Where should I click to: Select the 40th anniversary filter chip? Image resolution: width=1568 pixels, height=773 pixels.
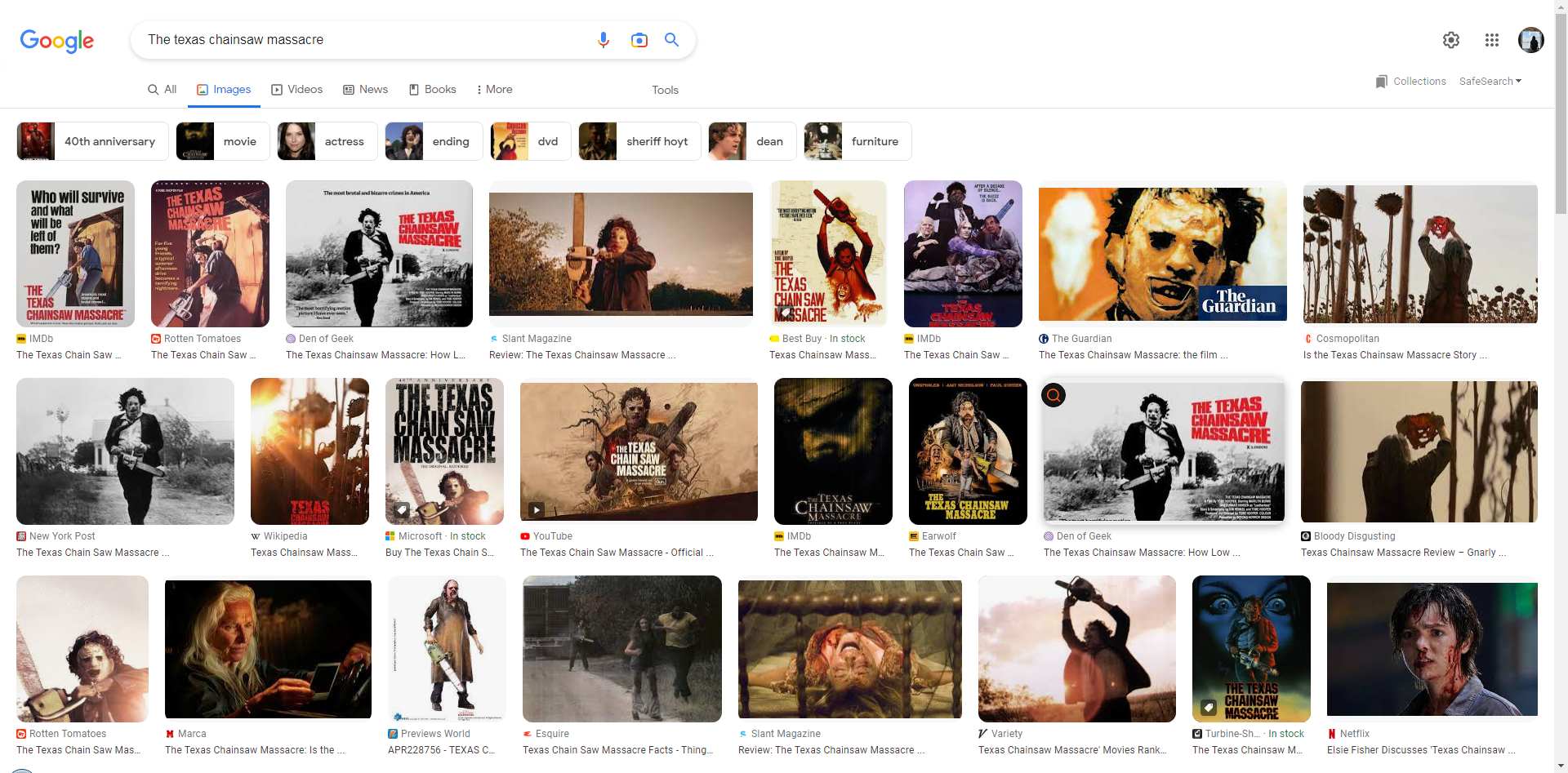pos(92,141)
